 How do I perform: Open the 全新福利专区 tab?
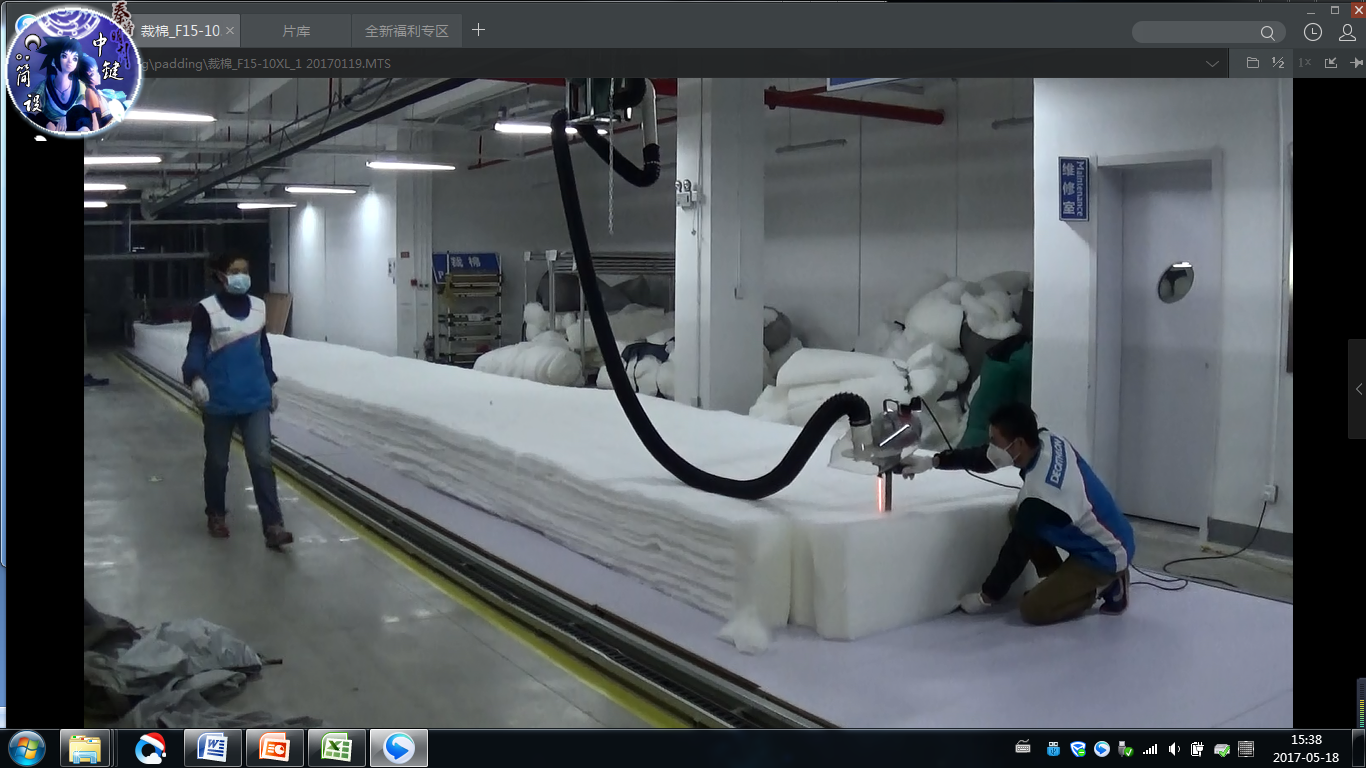(406, 31)
